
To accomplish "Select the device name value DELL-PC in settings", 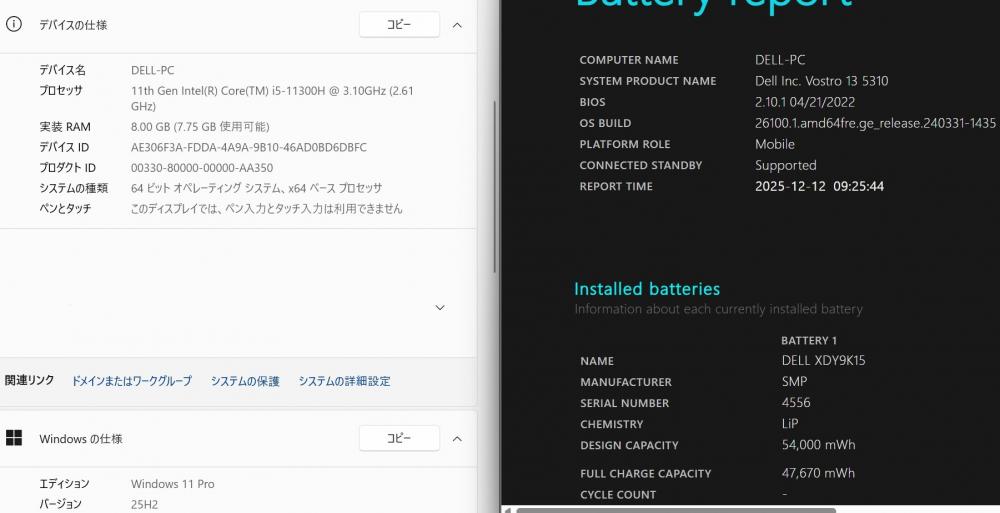I will click(152, 70).
